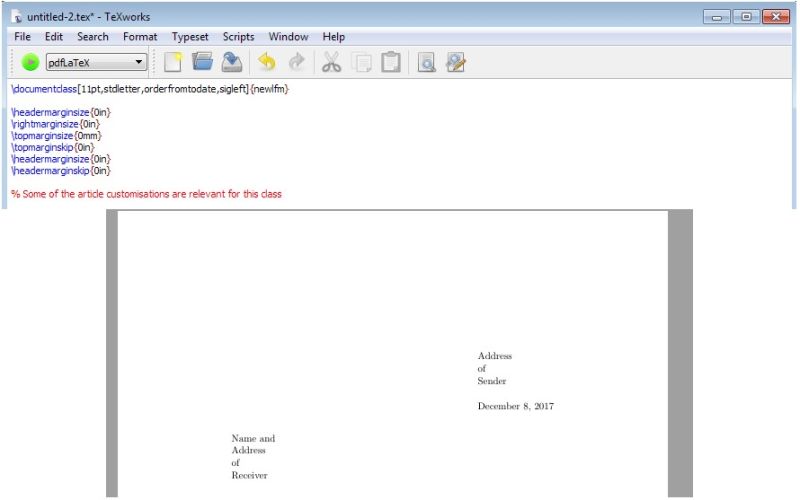Screen dimensions: 800x500
Task: Open the pdfLaTeX engine dropdown
Action: pyautogui.click(x=96, y=62)
